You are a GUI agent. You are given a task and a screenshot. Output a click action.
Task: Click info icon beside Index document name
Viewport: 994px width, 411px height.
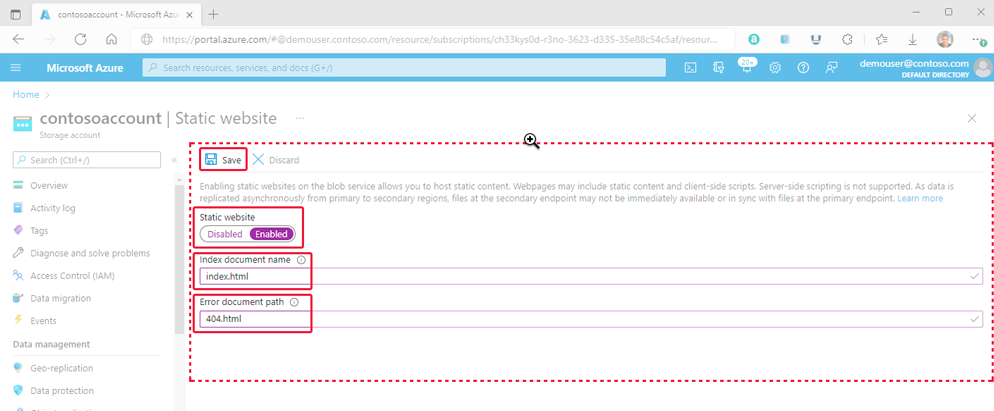301,259
